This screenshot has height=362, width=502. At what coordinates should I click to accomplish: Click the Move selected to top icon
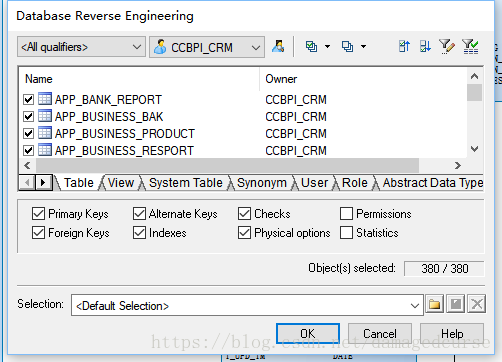click(404, 46)
